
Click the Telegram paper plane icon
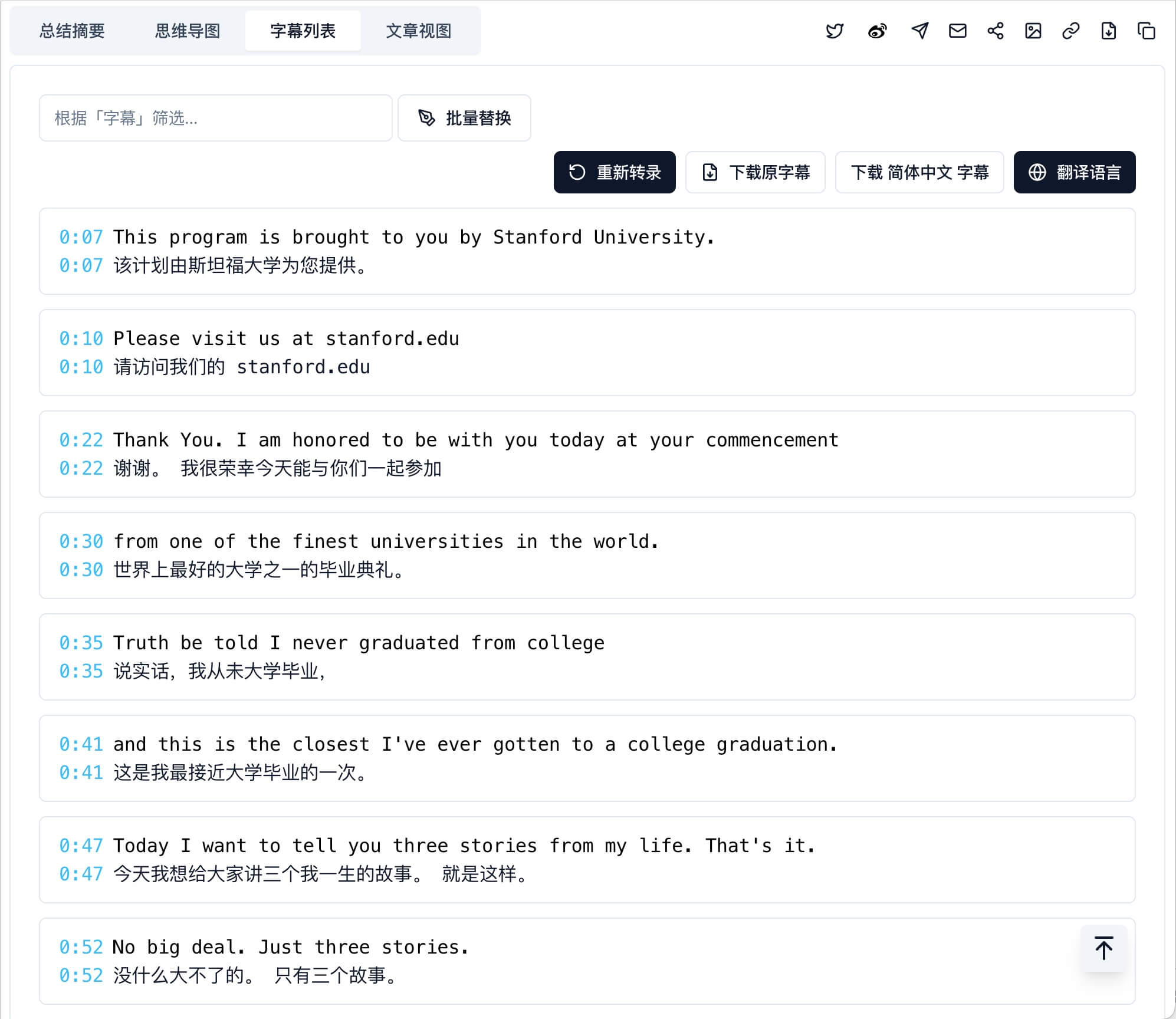[x=919, y=31]
